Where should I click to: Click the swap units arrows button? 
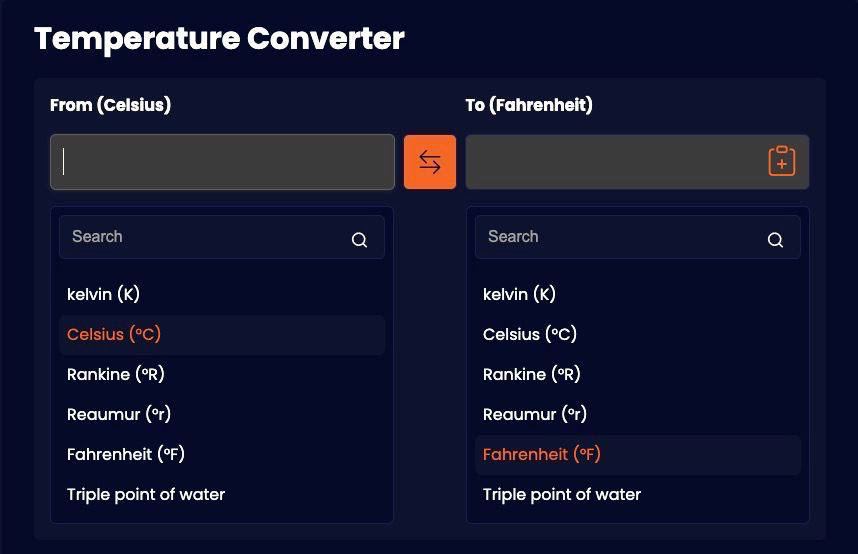pyautogui.click(x=430, y=162)
